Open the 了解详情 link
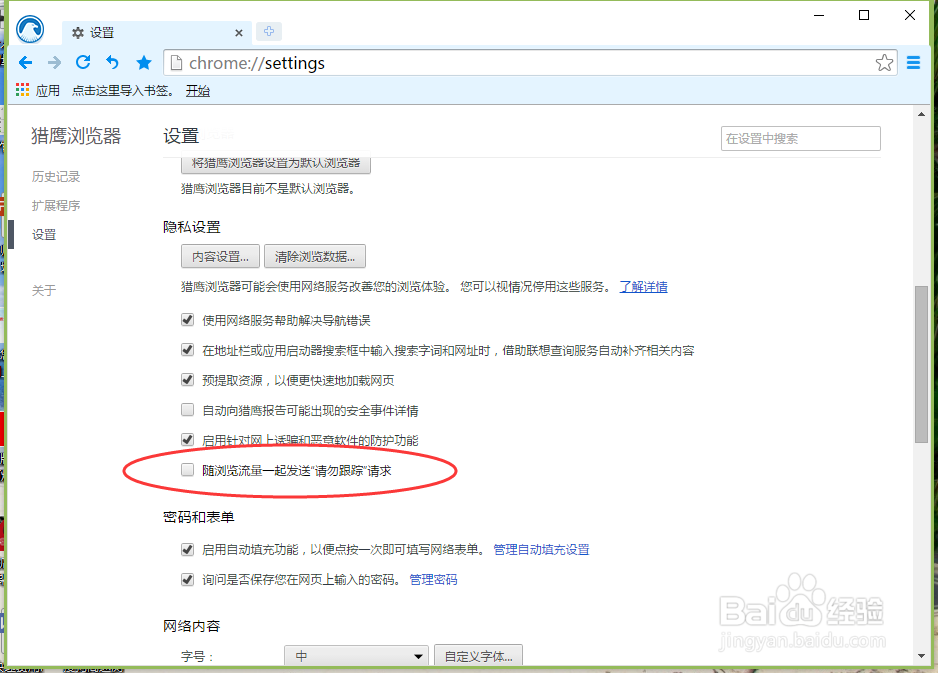The image size is (938, 673). point(643,287)
